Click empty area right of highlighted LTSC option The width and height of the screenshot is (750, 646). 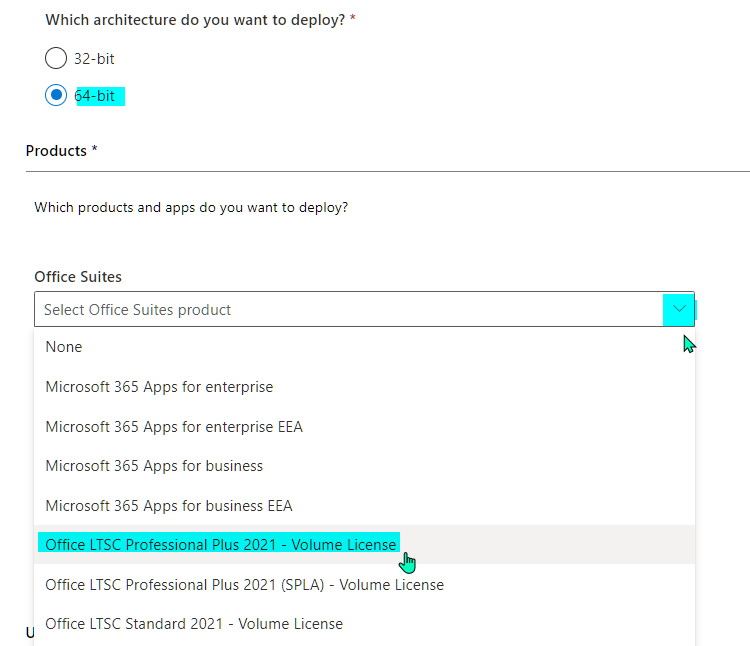(550, 545)
